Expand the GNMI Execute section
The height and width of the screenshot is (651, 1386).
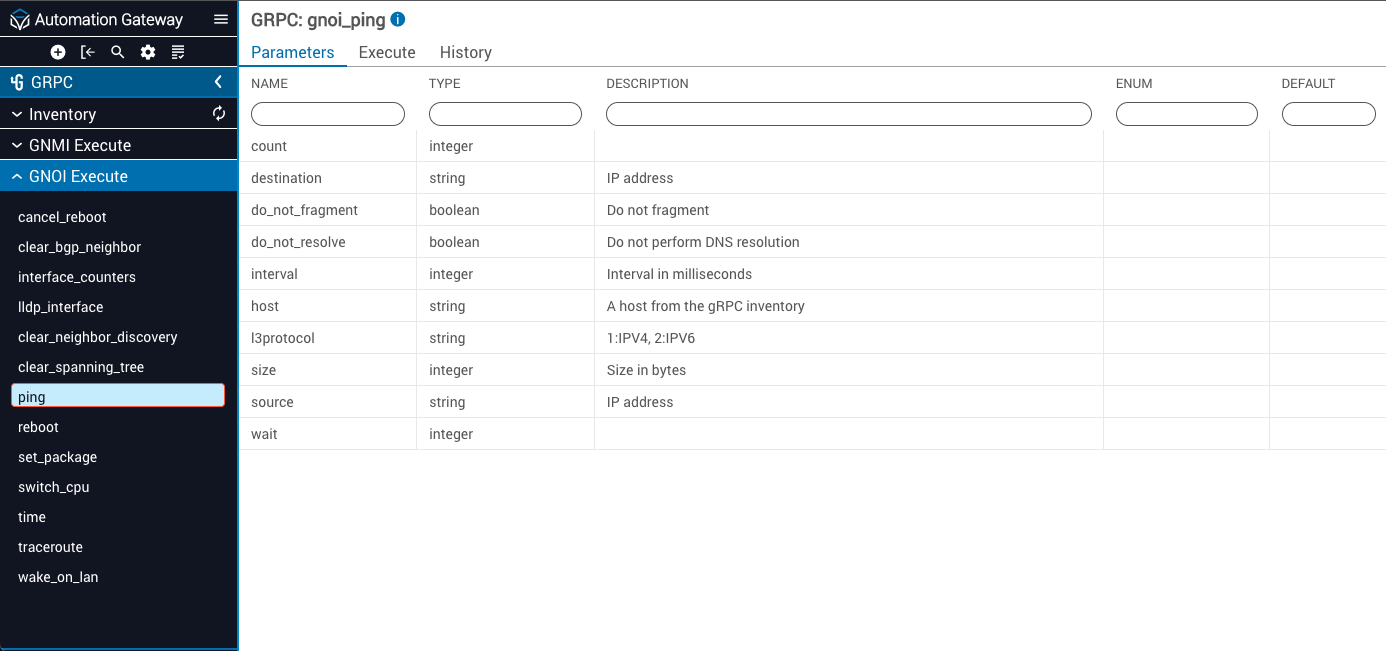[x=80, y=145]
